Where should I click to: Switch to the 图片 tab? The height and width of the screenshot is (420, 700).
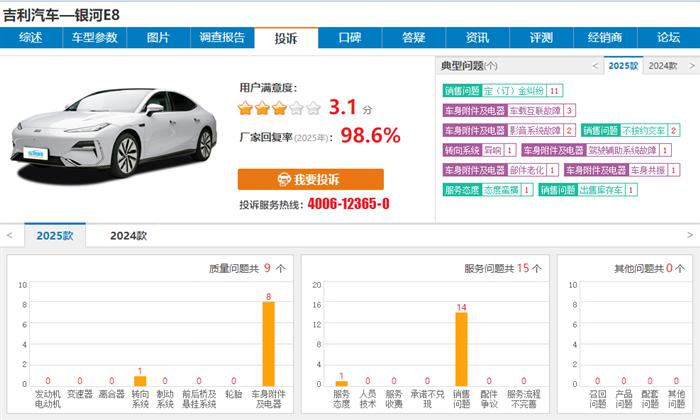(x=158, y=37)
